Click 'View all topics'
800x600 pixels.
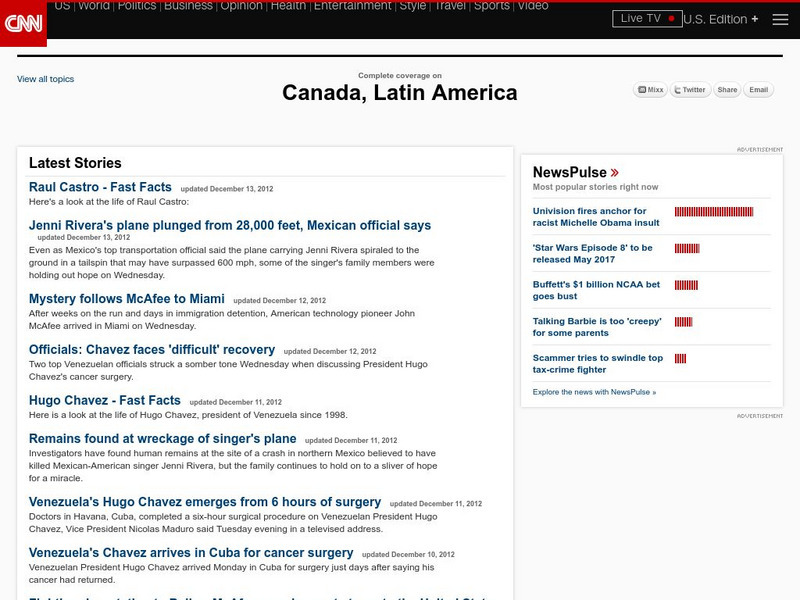(x=44, y=78)
